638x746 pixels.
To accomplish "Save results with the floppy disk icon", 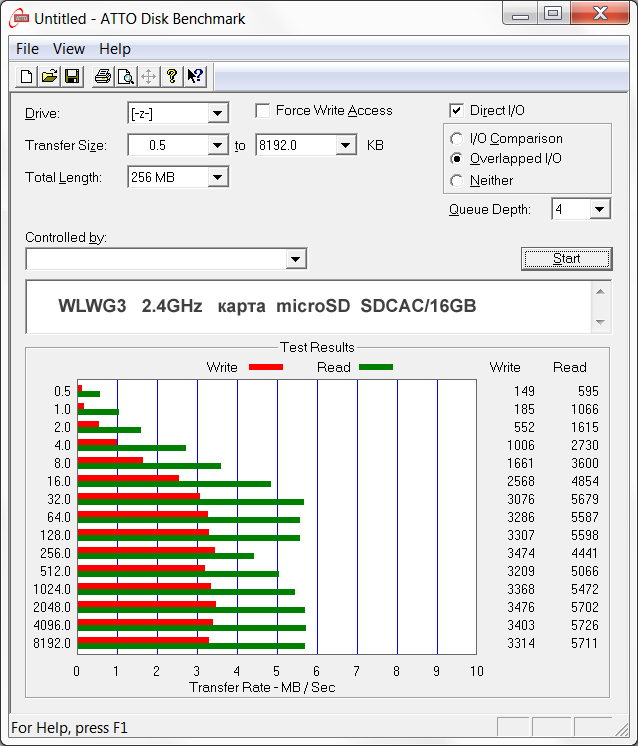I will coord(72,76).
